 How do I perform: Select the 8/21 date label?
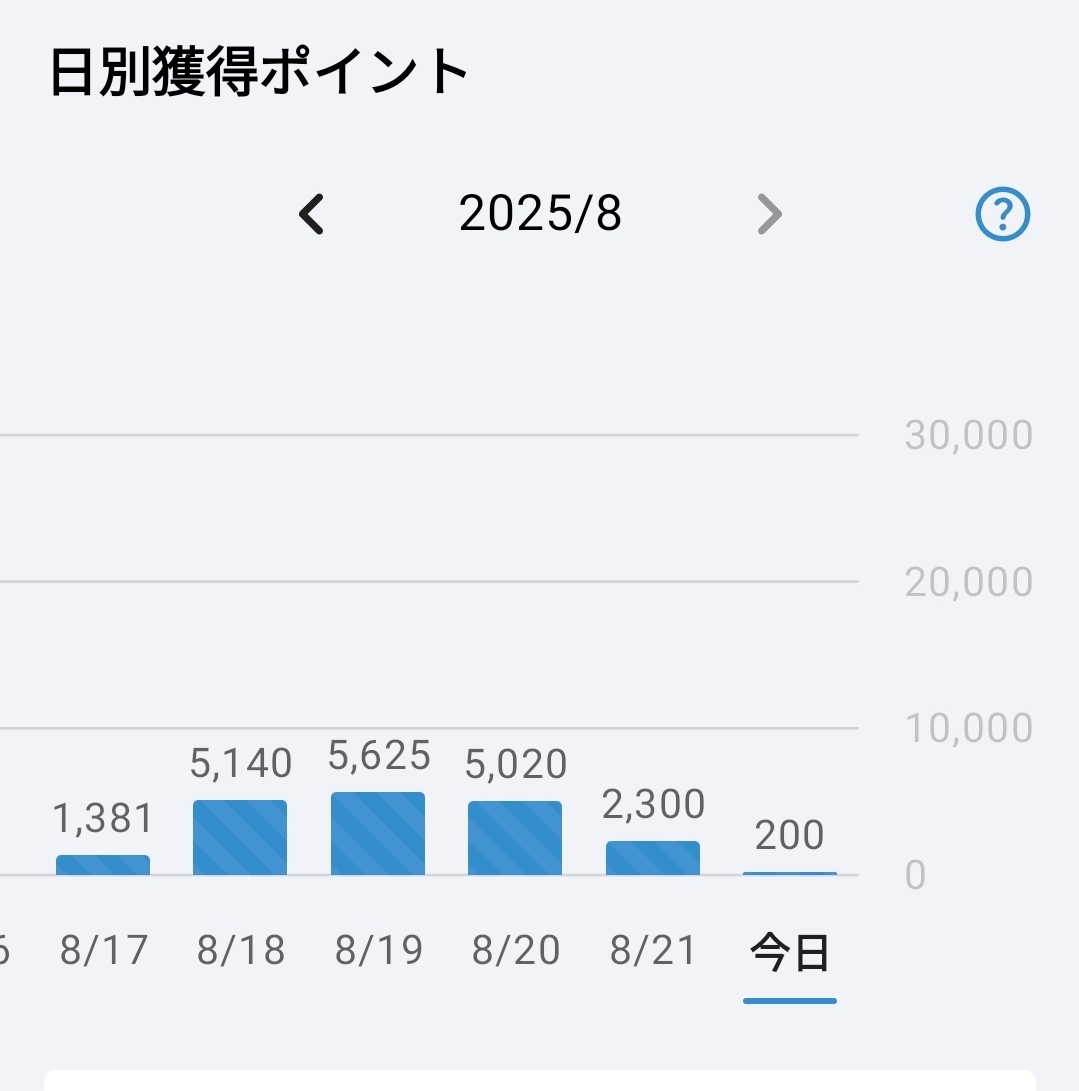coord(653,951)
